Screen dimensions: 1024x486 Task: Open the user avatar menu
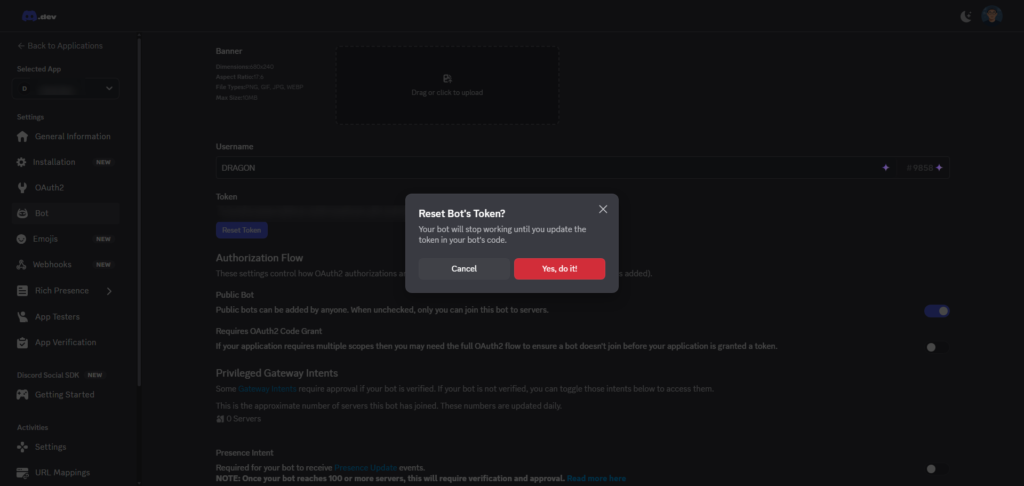pos(991,16)
